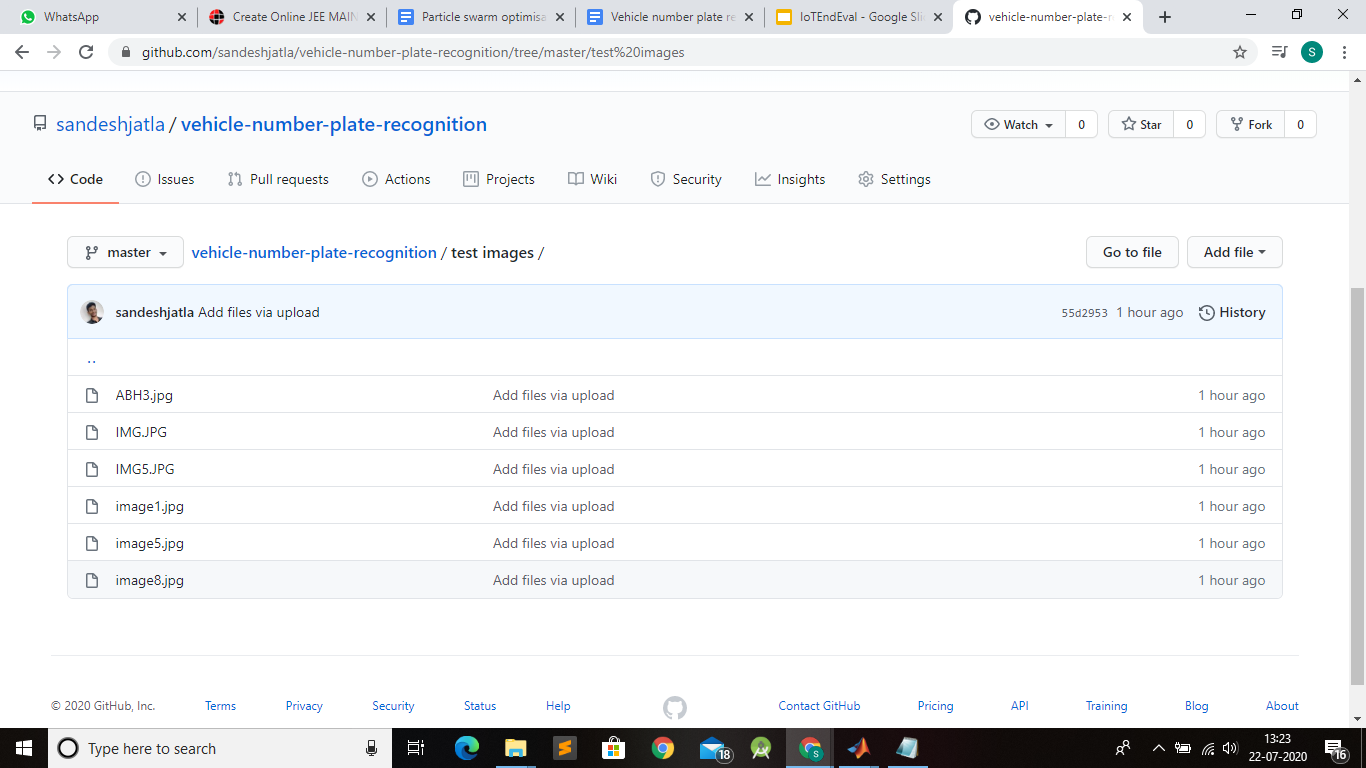The height and width of the screenshot is (768, 1366).
Task: Open commit hash 55d2953
Action: click(x=1085, y=313)
